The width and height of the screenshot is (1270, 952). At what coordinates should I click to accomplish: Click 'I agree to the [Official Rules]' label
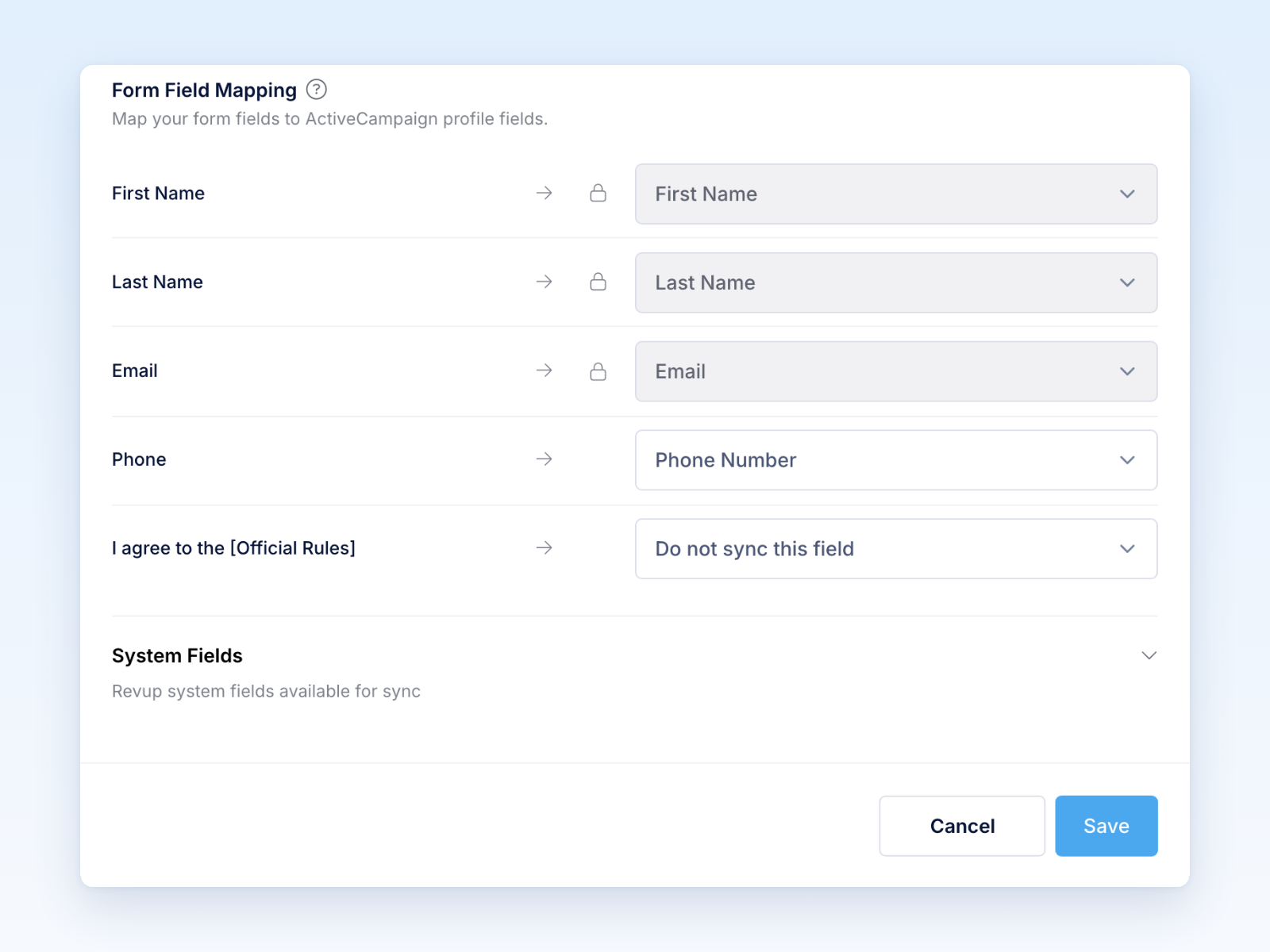(233, 548)
